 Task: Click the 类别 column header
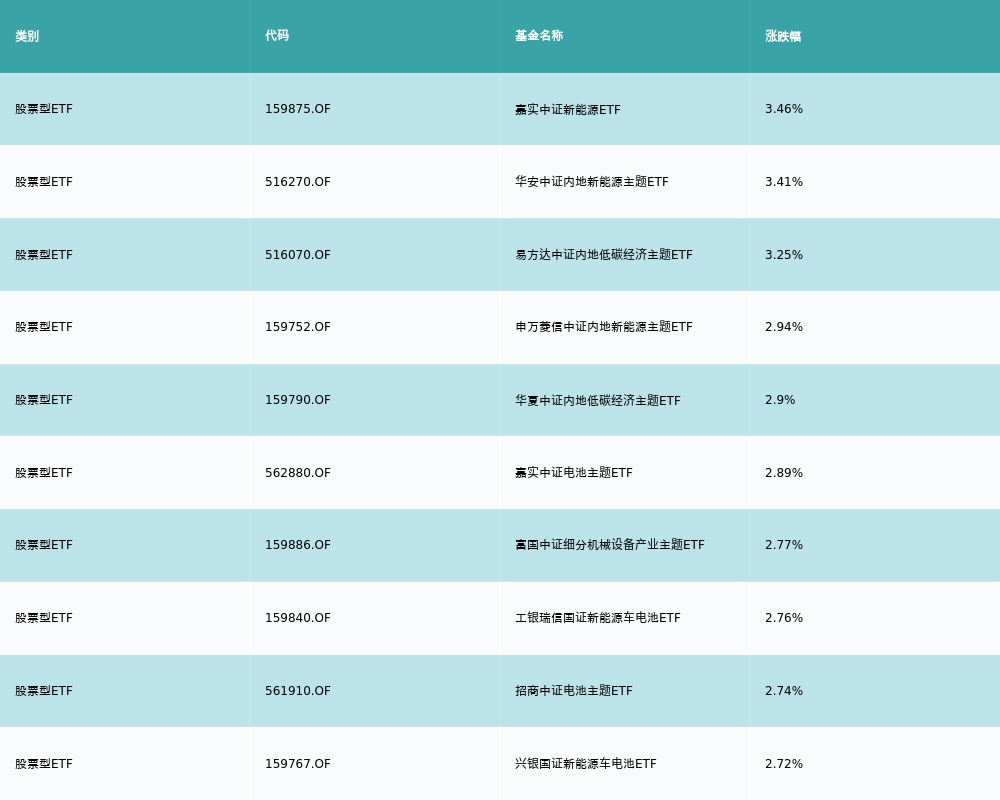27,36
